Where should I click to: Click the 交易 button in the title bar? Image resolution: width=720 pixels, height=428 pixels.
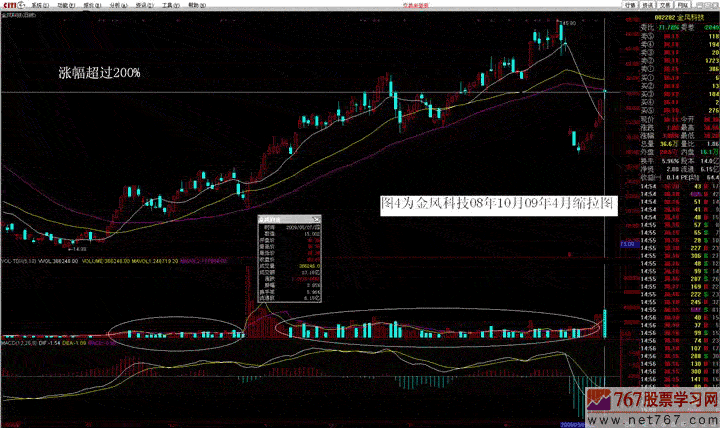click(x=665, y=5)
